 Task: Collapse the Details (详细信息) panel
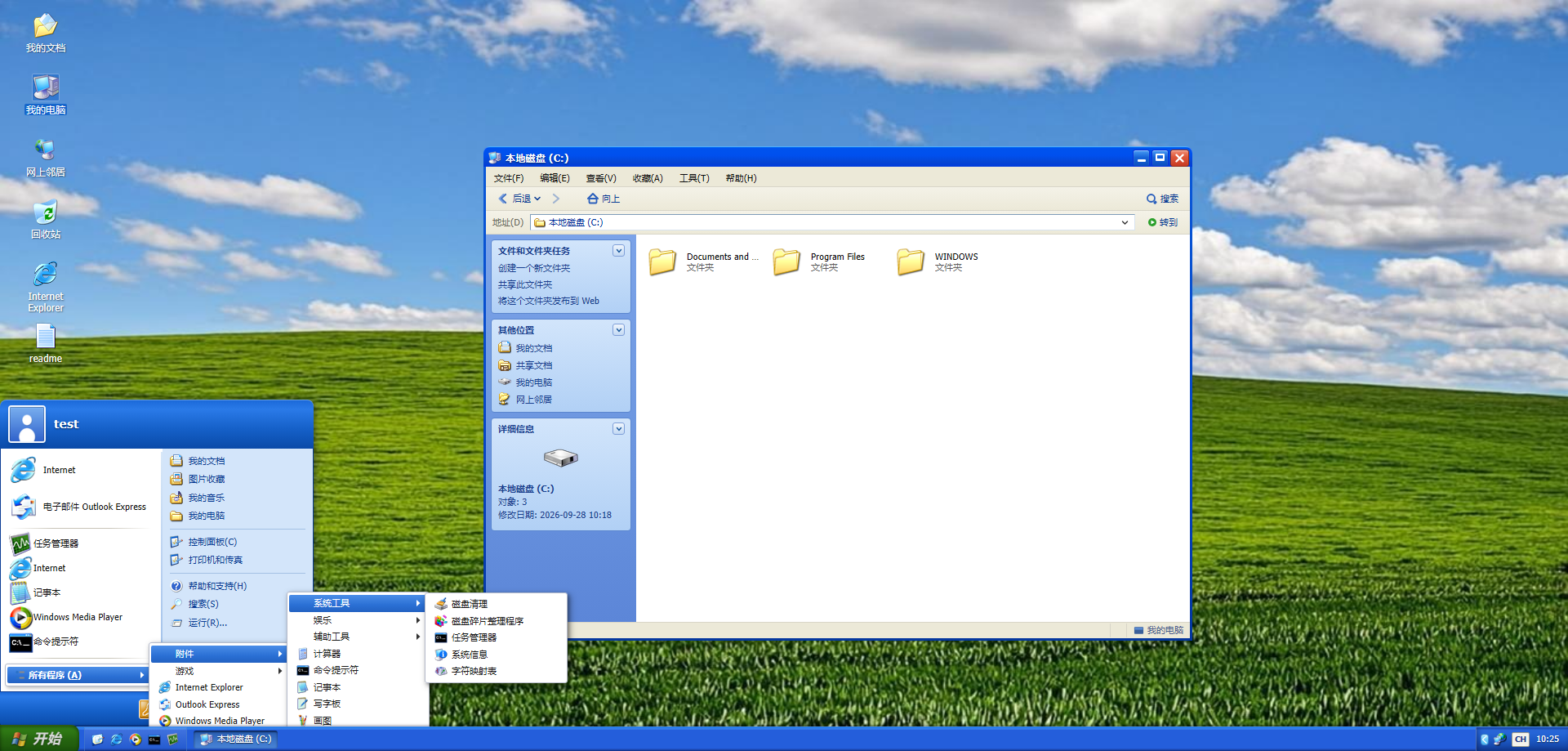click(x=618, y=429)
